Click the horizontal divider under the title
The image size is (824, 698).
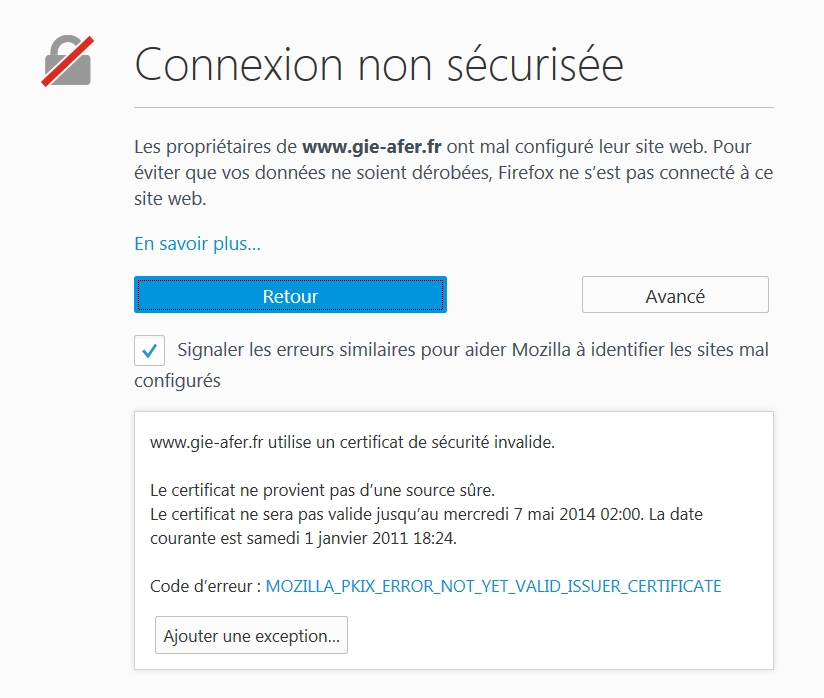[x=454, y=107]
